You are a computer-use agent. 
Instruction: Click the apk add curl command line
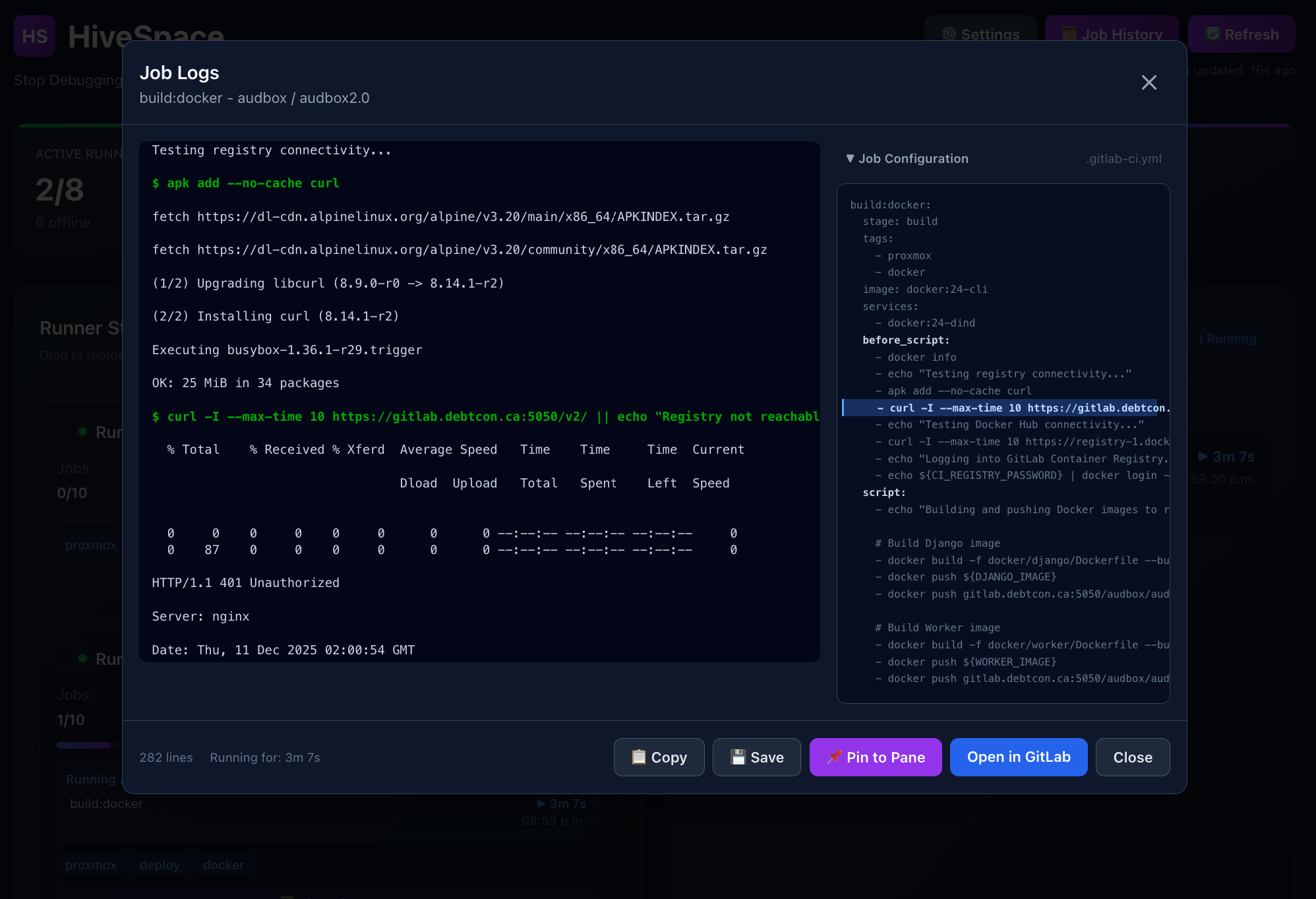[246, 183]
